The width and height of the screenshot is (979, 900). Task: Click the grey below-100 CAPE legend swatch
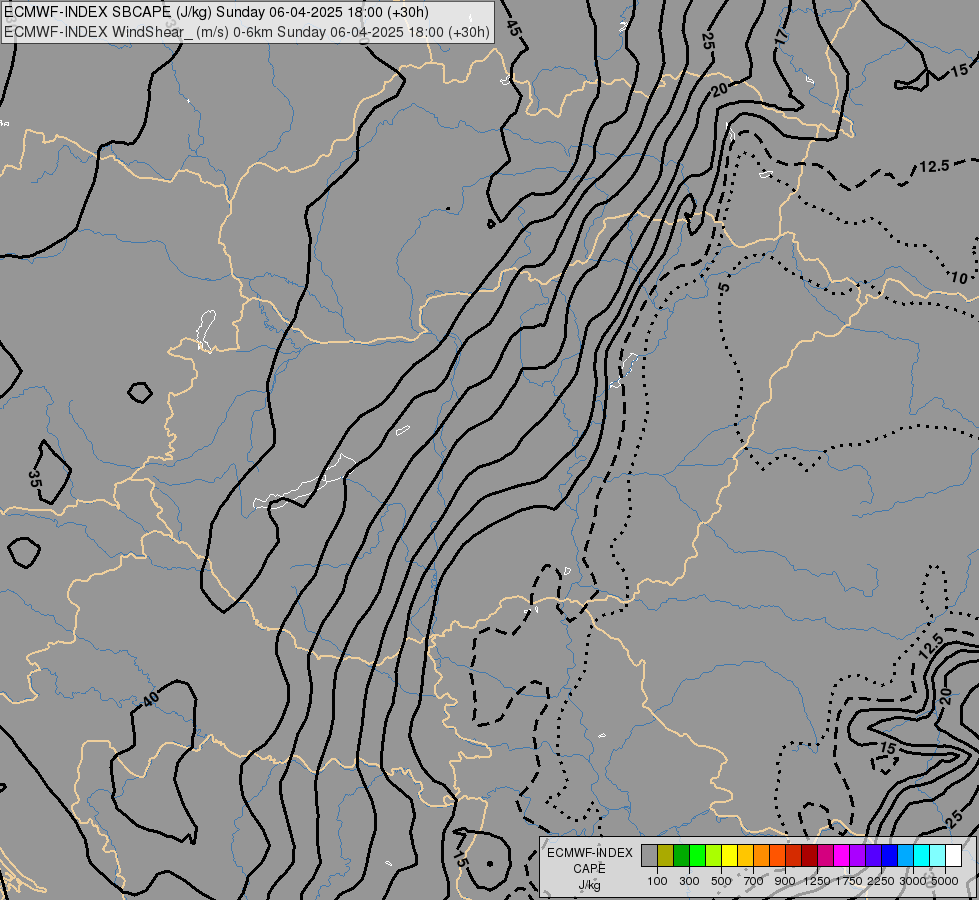(649, 856)
